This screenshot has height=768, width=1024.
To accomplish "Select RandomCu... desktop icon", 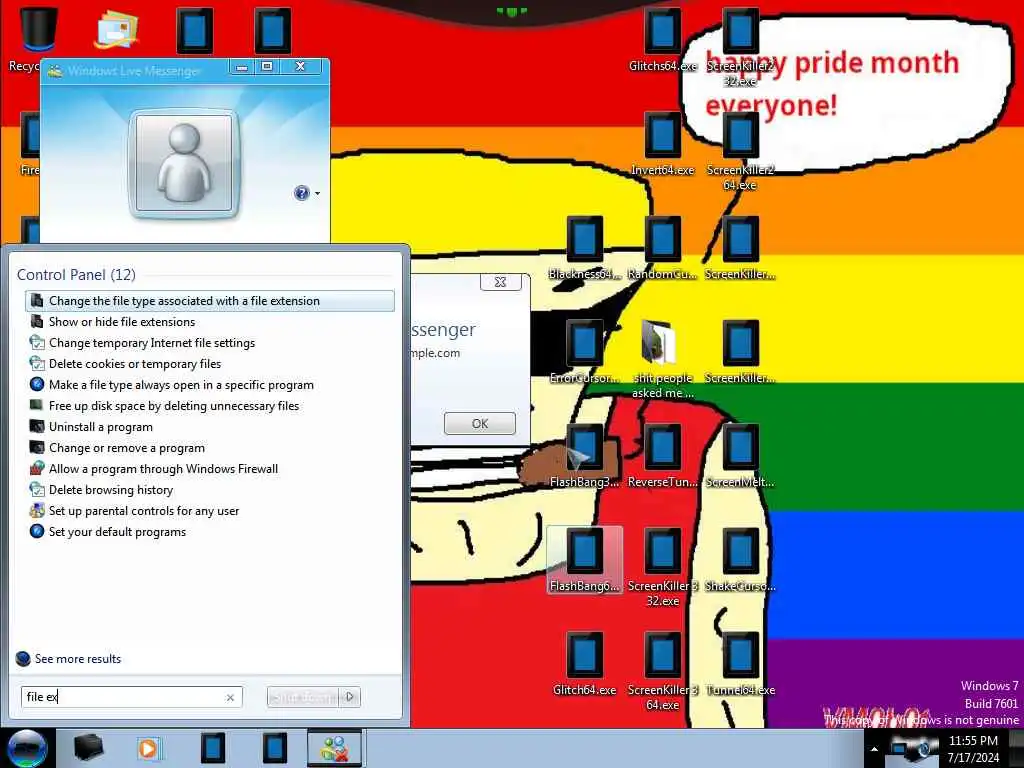I will (x=663, y=248).
